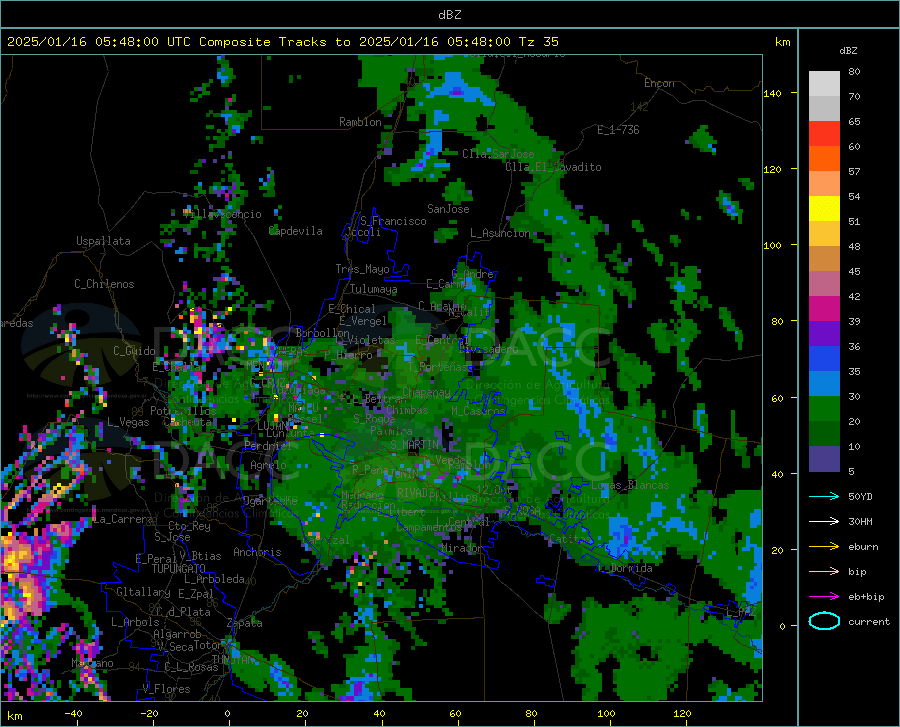
Task: Click the Anchoris map label
Action: [257, 552]
